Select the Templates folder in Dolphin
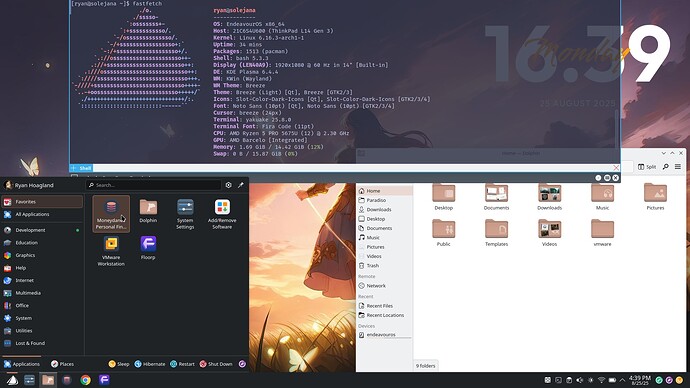The height and width of the screenshot is (388, 690). coord(496,233)
